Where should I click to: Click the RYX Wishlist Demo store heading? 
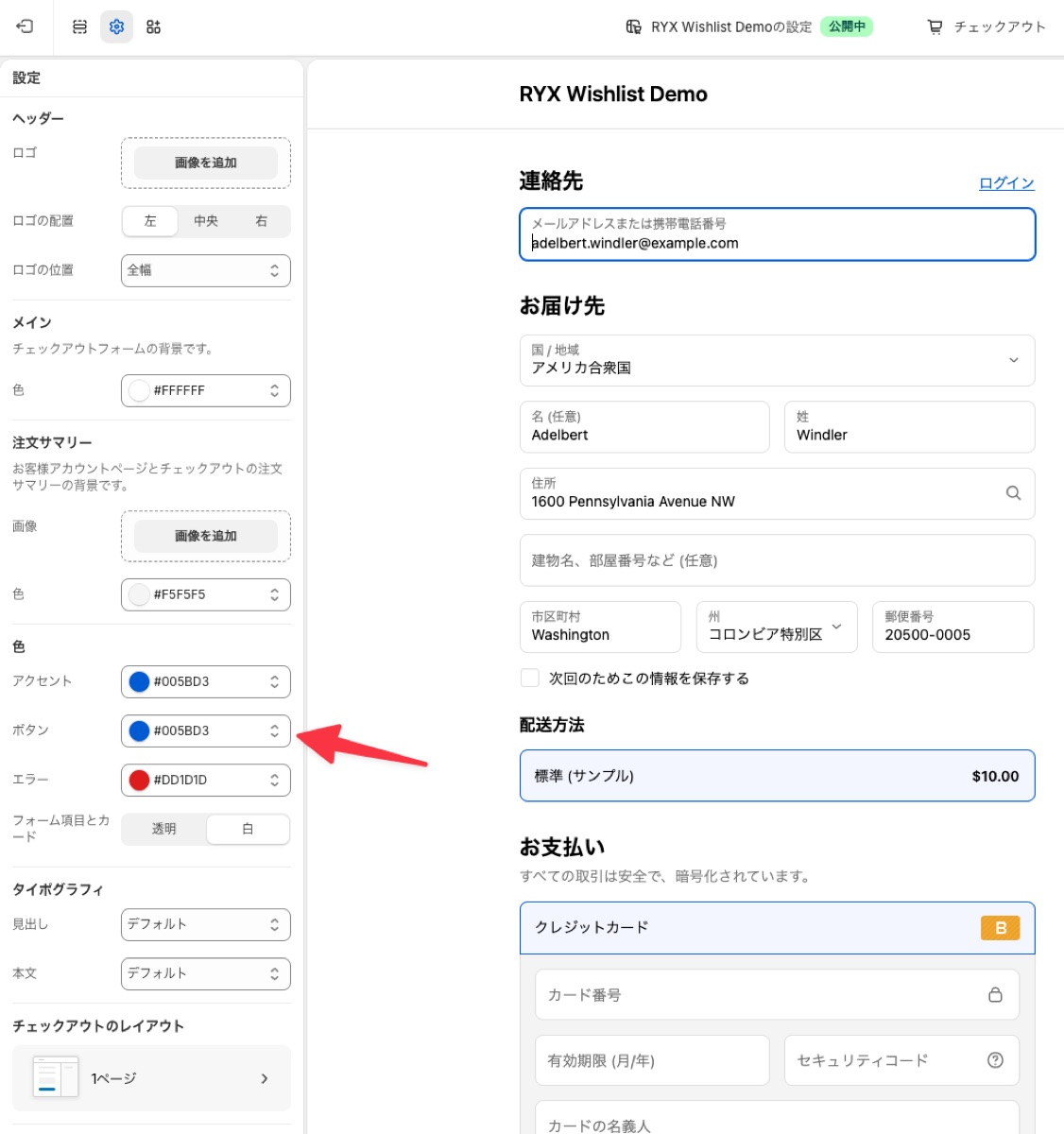pyautogui.click(x=613, y=94)
